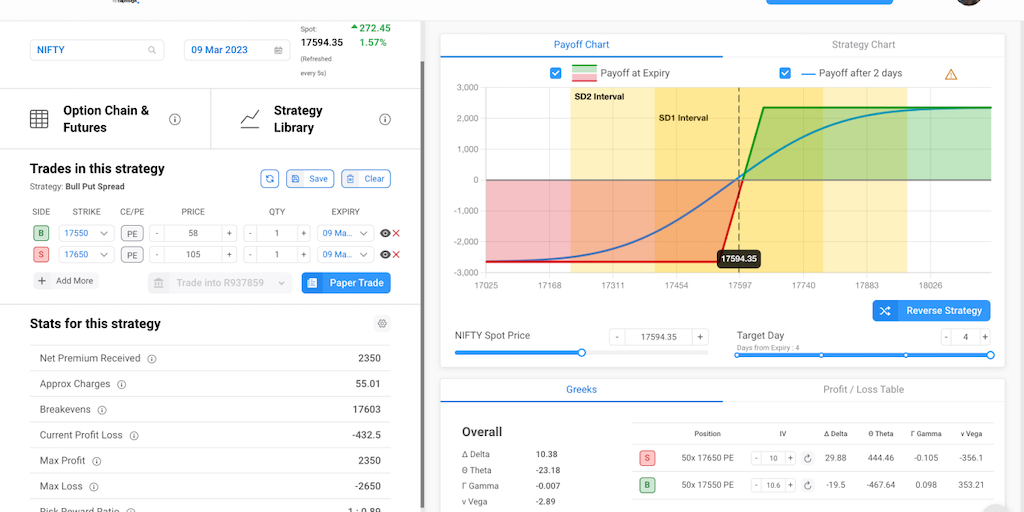Reset IV for 17550 PE position
Image resolution: width=1024 pixels, height=512 pixels.
[807, 485]
